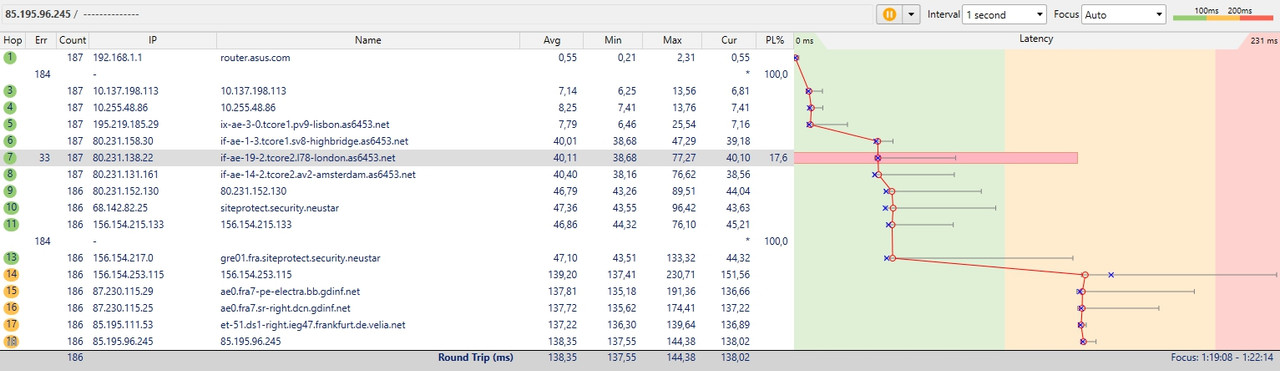Click IP cell 10.137.198.113
Image resolution: width=1280 pixels, height=371 pixels.
[x=126, y=91]
